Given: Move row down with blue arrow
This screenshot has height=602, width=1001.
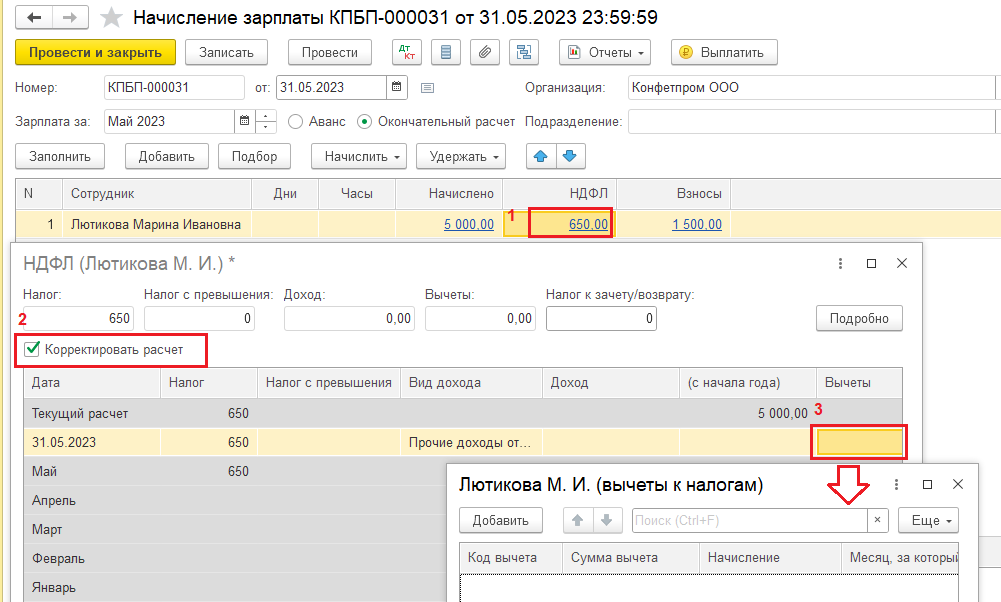Looking at the screenshot, I should (570, 156).
